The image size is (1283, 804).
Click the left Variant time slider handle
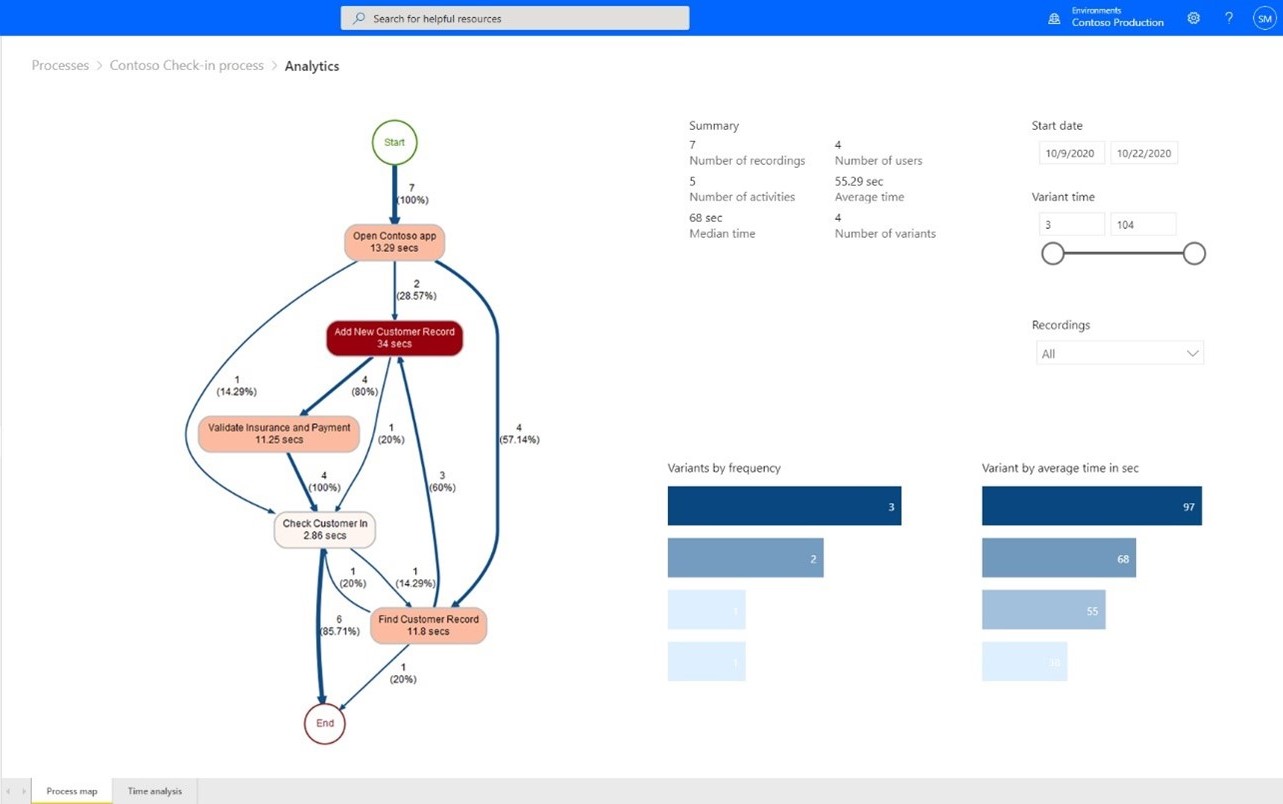tap(1052, 253)
